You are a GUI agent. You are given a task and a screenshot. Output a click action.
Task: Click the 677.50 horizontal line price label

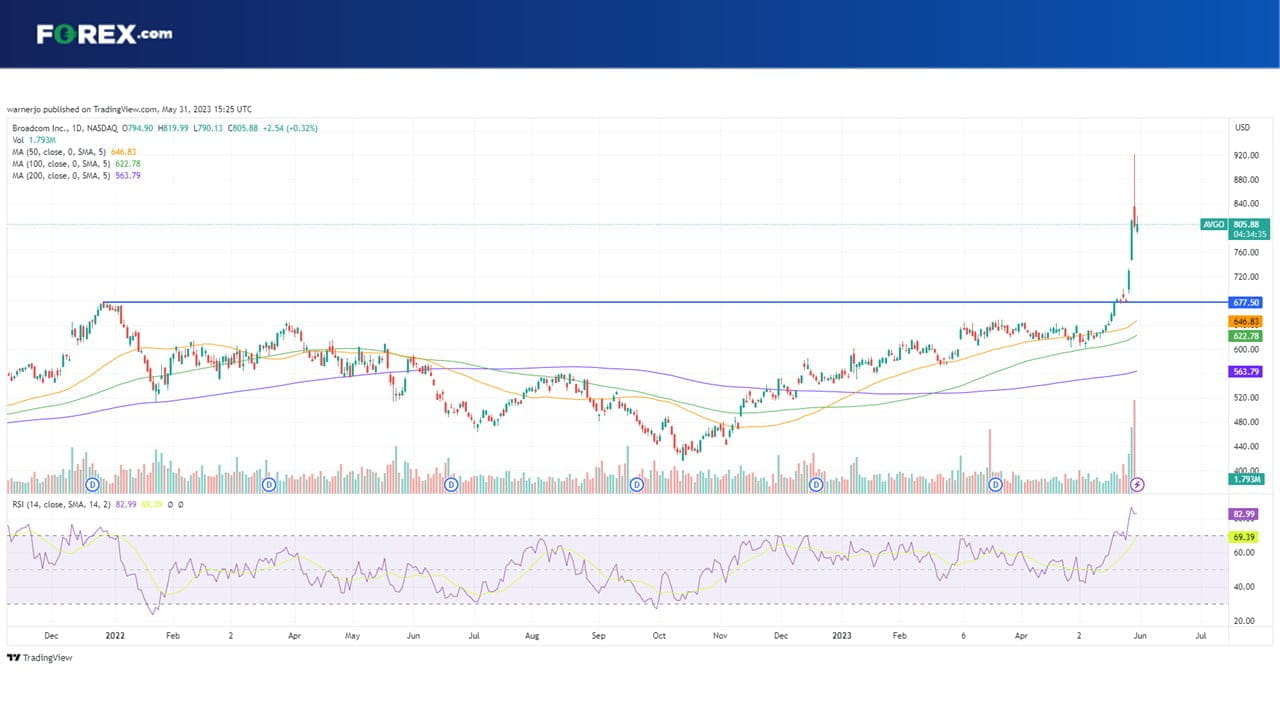pyautogui.click(x=1246, y=301)
